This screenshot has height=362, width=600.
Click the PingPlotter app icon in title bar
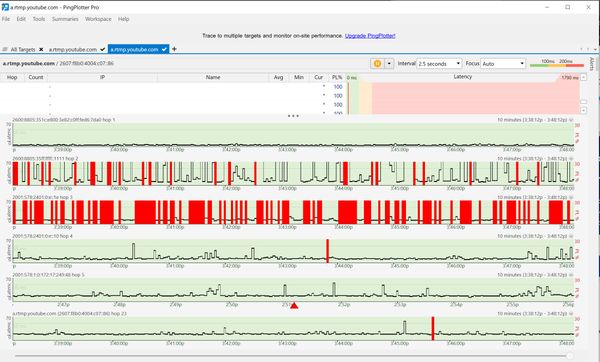click(x=5, y=7)
